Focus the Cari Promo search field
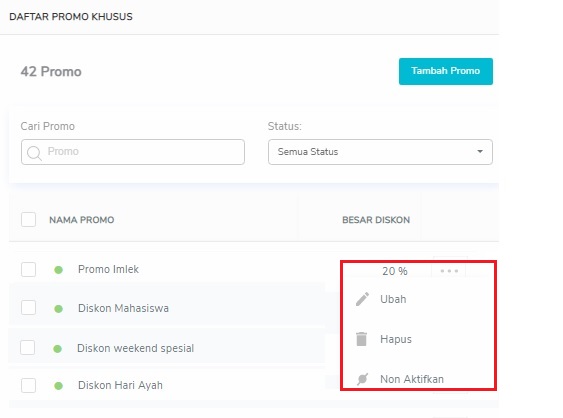The height and width of the screenshot is (418, 563). pyautogui.click(x=133, y=152)
